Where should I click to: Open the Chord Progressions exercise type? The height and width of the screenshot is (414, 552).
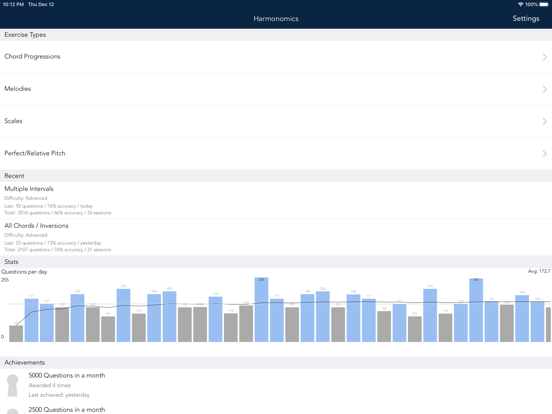click(x=276, y=57)
